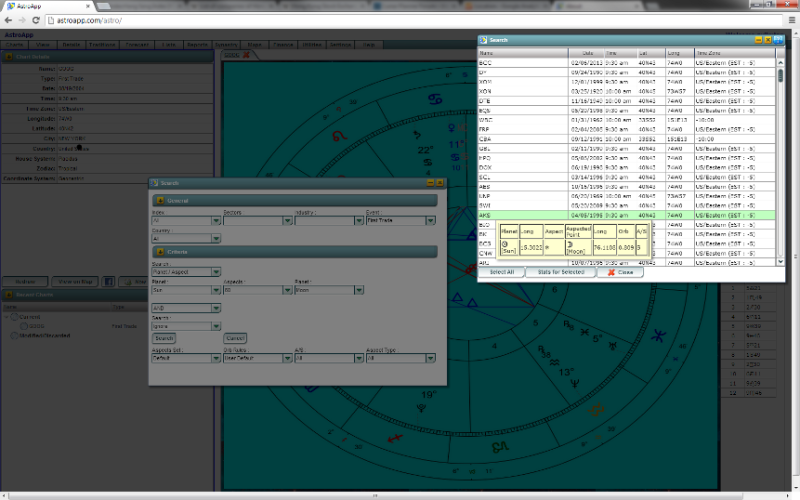Sort results by the Date column header
Screen dimensions: 800x500
pos(588,53)
